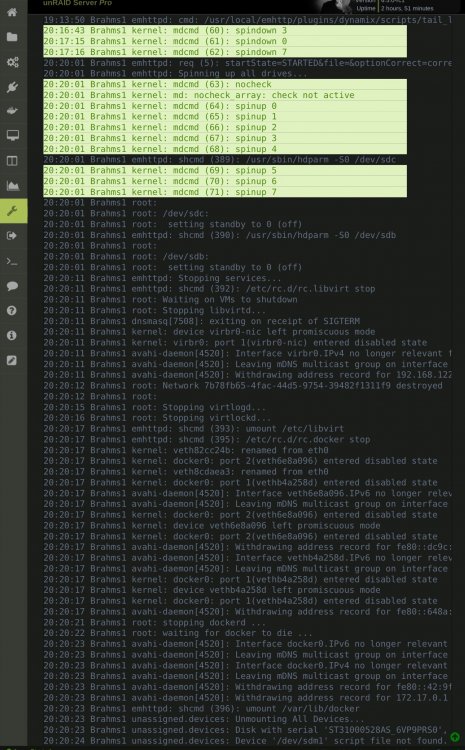Click line 'veth8cdaea3: renamed from eth0'
Image resolution: width=465 pixels, height=750 pixels.
[x=186, y=472]
